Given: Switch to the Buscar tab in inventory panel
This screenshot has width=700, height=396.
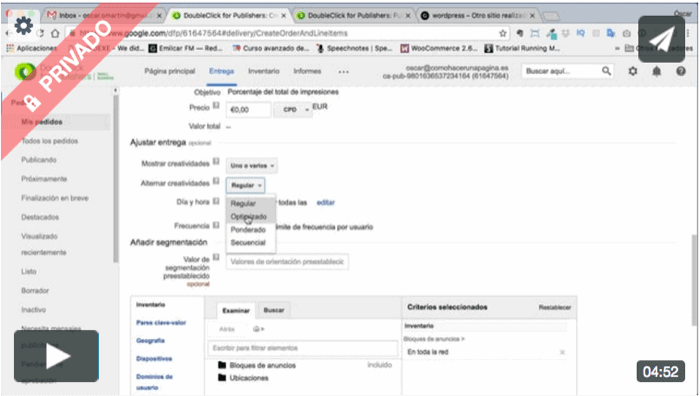Looking at the screenshot, I should (274, 310).
